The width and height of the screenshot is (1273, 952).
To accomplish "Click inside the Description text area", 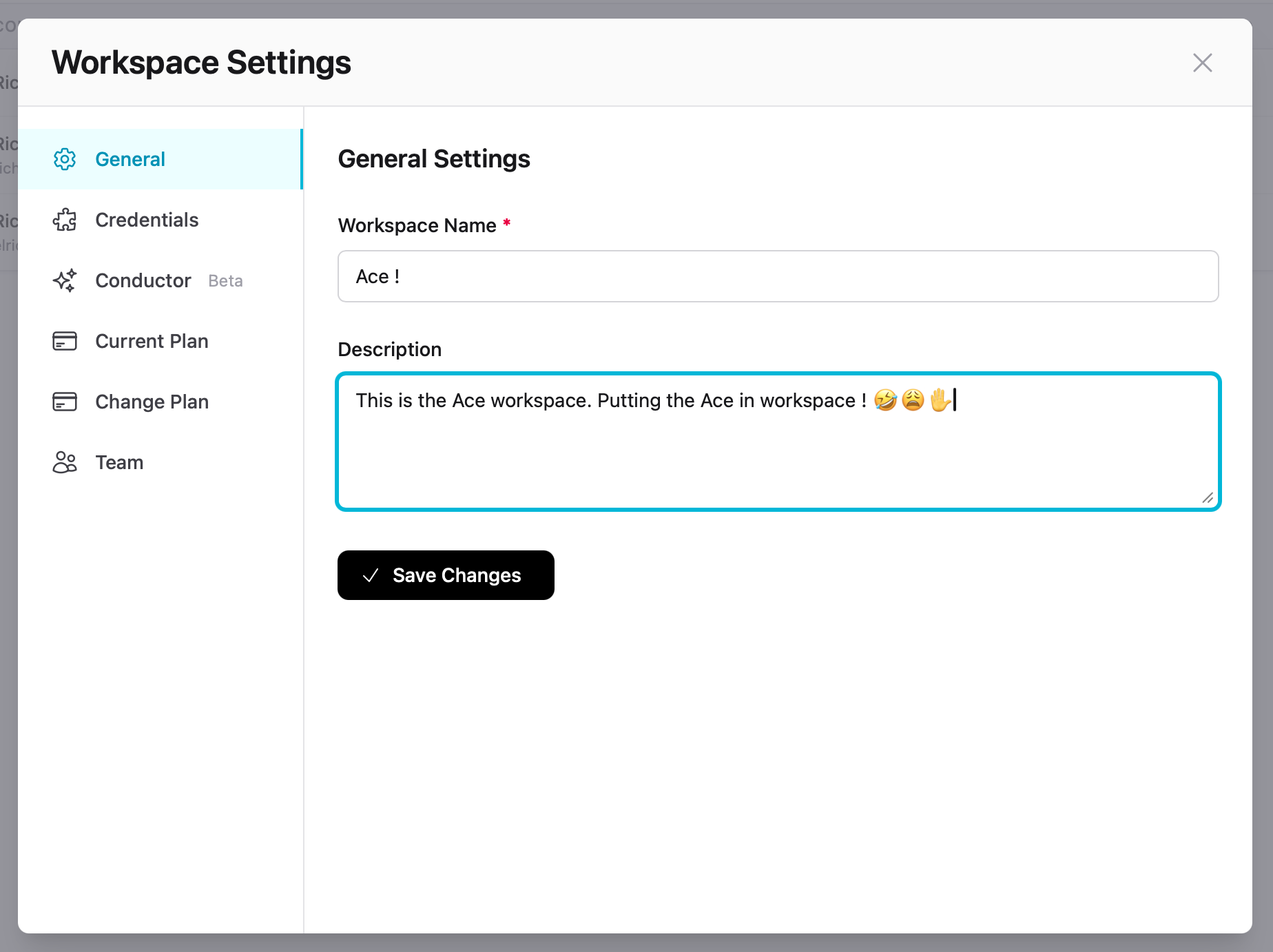I will click(777, 441).
